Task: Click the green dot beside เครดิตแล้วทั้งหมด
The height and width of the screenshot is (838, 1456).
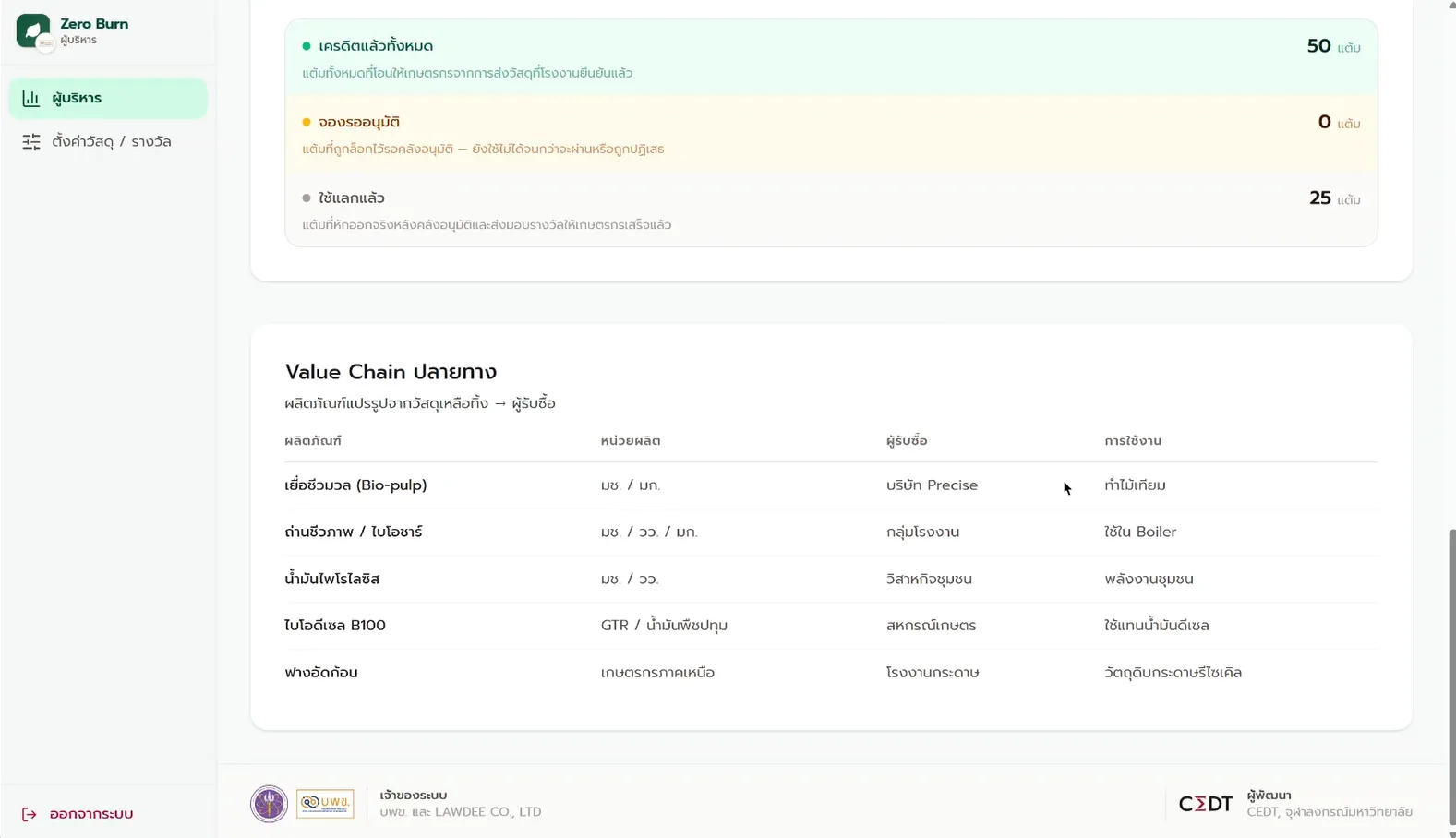Action: [307, 46]
